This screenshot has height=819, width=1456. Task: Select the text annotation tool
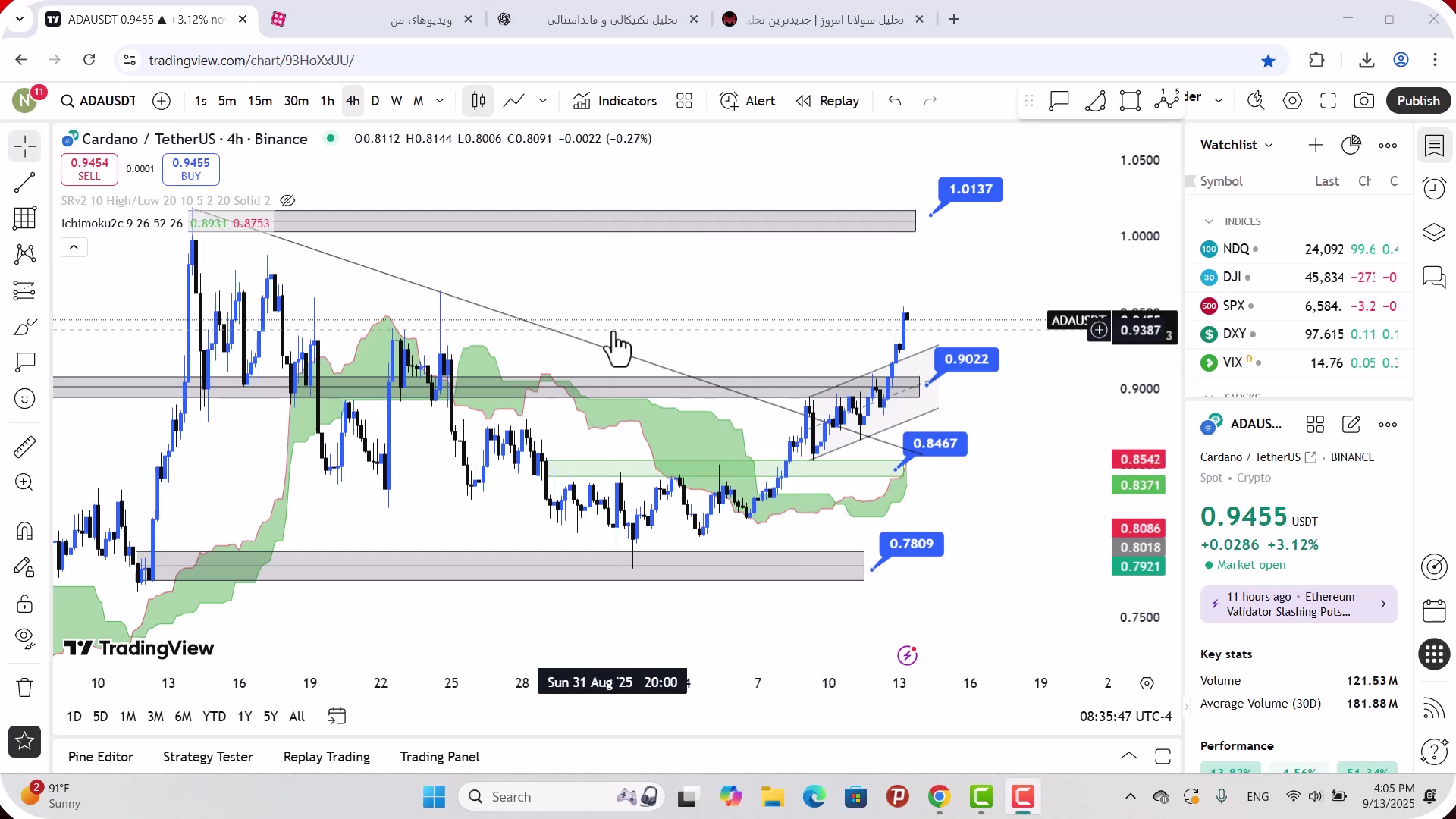tap(25, 362)
